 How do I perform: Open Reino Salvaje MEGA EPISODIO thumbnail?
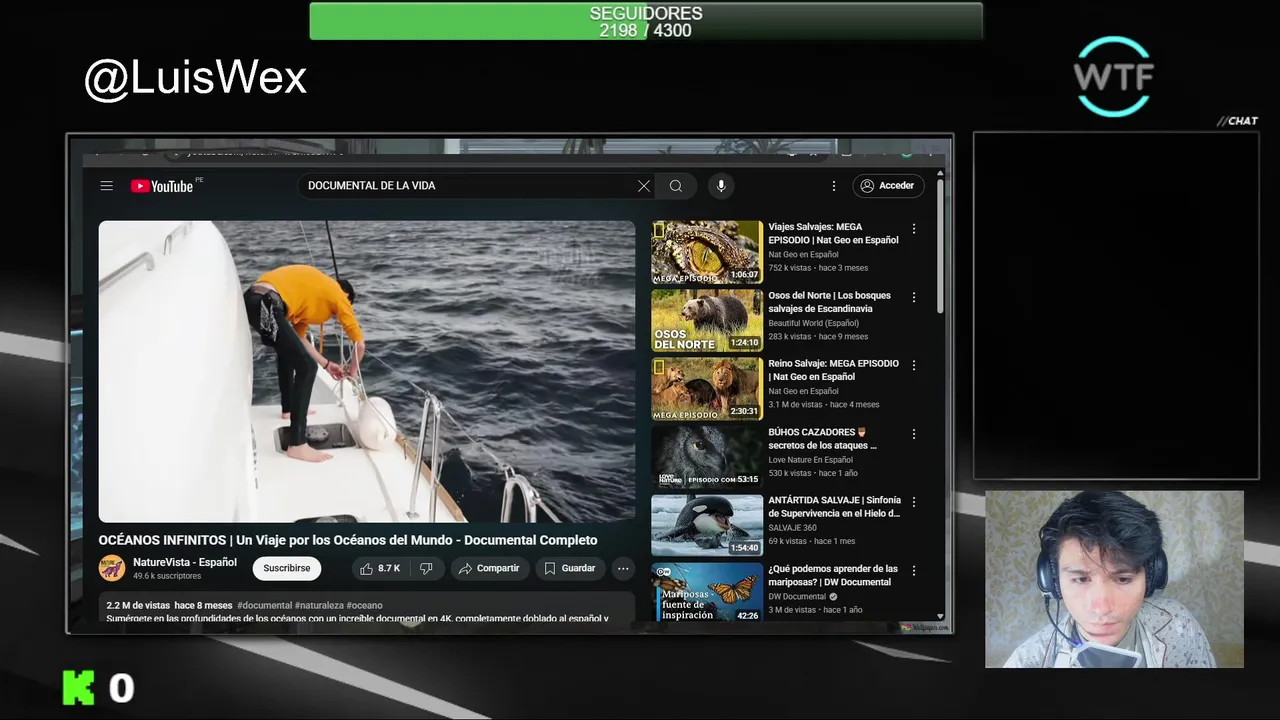707,389
